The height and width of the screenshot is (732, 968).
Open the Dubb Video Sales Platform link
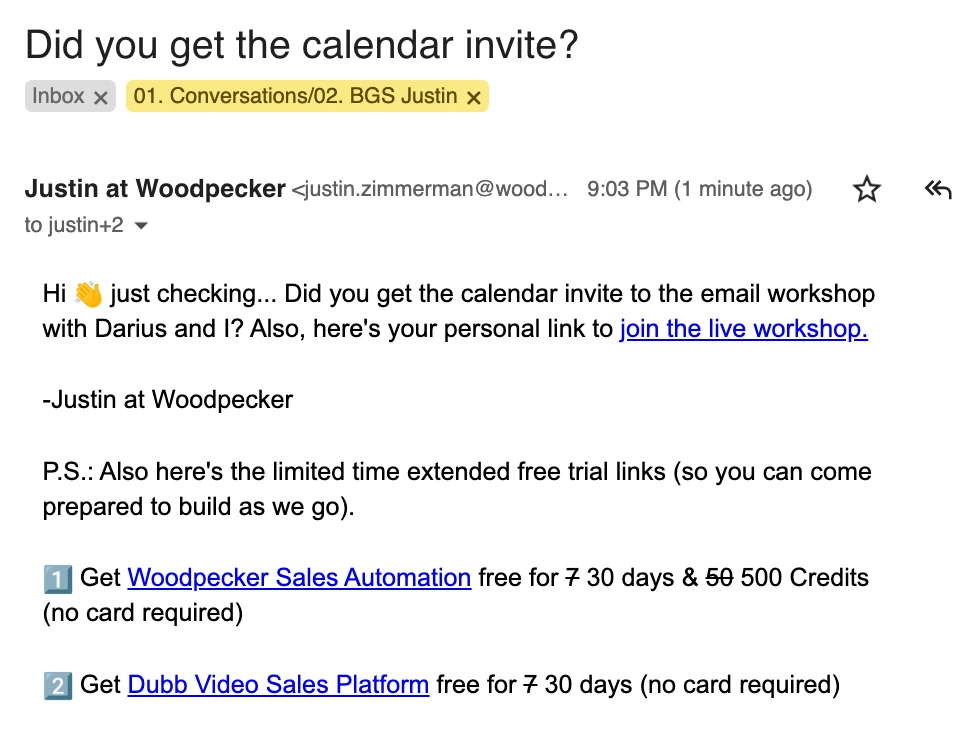(278, 685)
